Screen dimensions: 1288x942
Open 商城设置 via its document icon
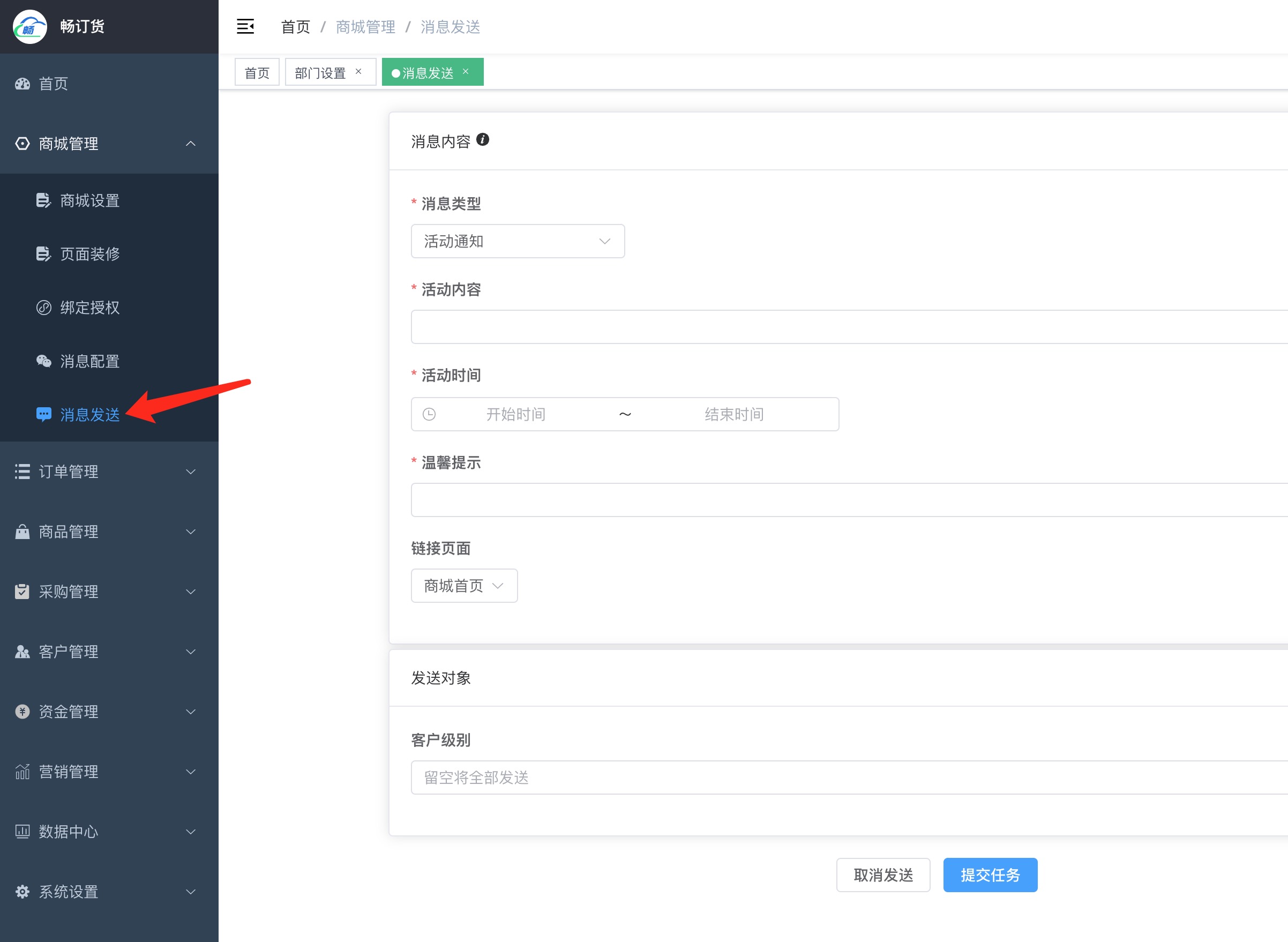(x=44, y=201)
